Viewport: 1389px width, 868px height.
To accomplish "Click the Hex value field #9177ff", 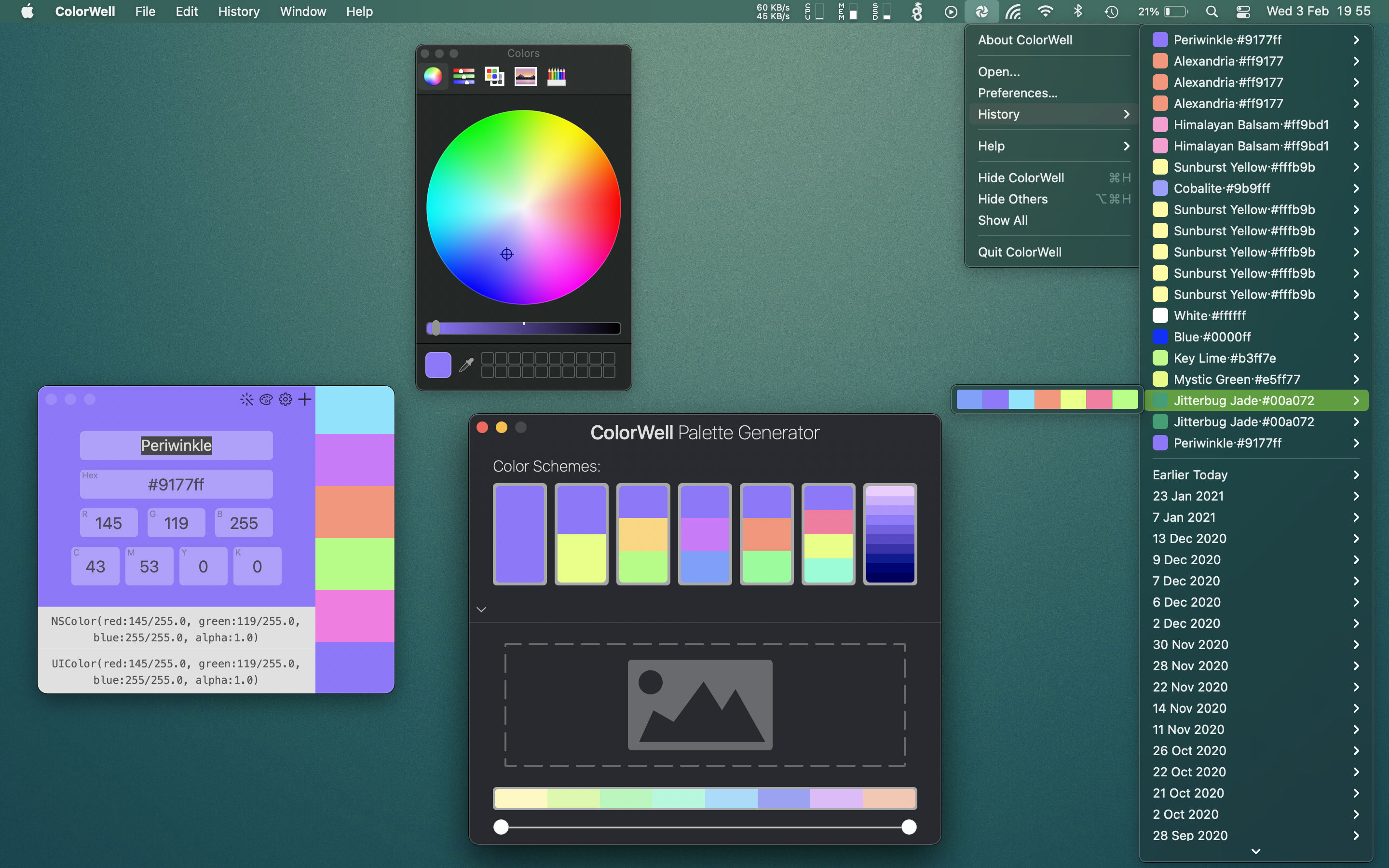I will pyautogui.click(x=176, y=485).
